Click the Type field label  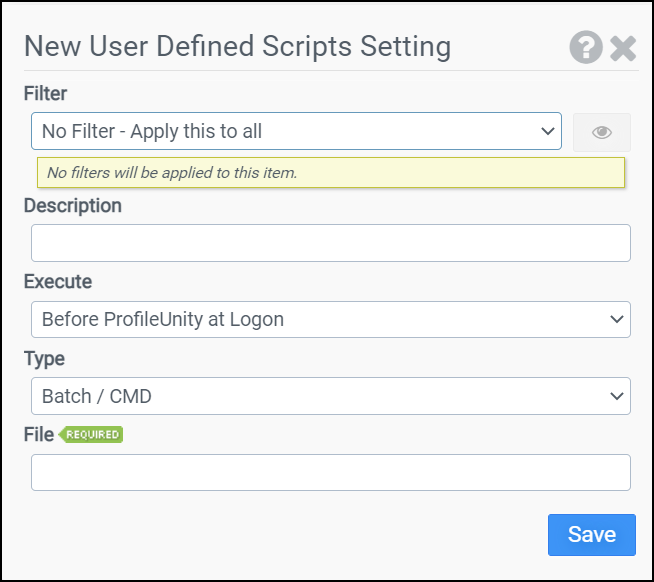[44, 358]
